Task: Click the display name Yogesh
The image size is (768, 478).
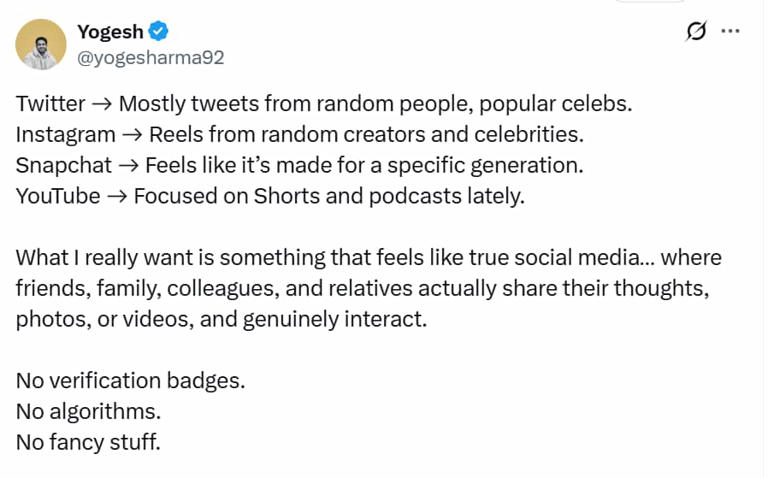Action: 110,32
